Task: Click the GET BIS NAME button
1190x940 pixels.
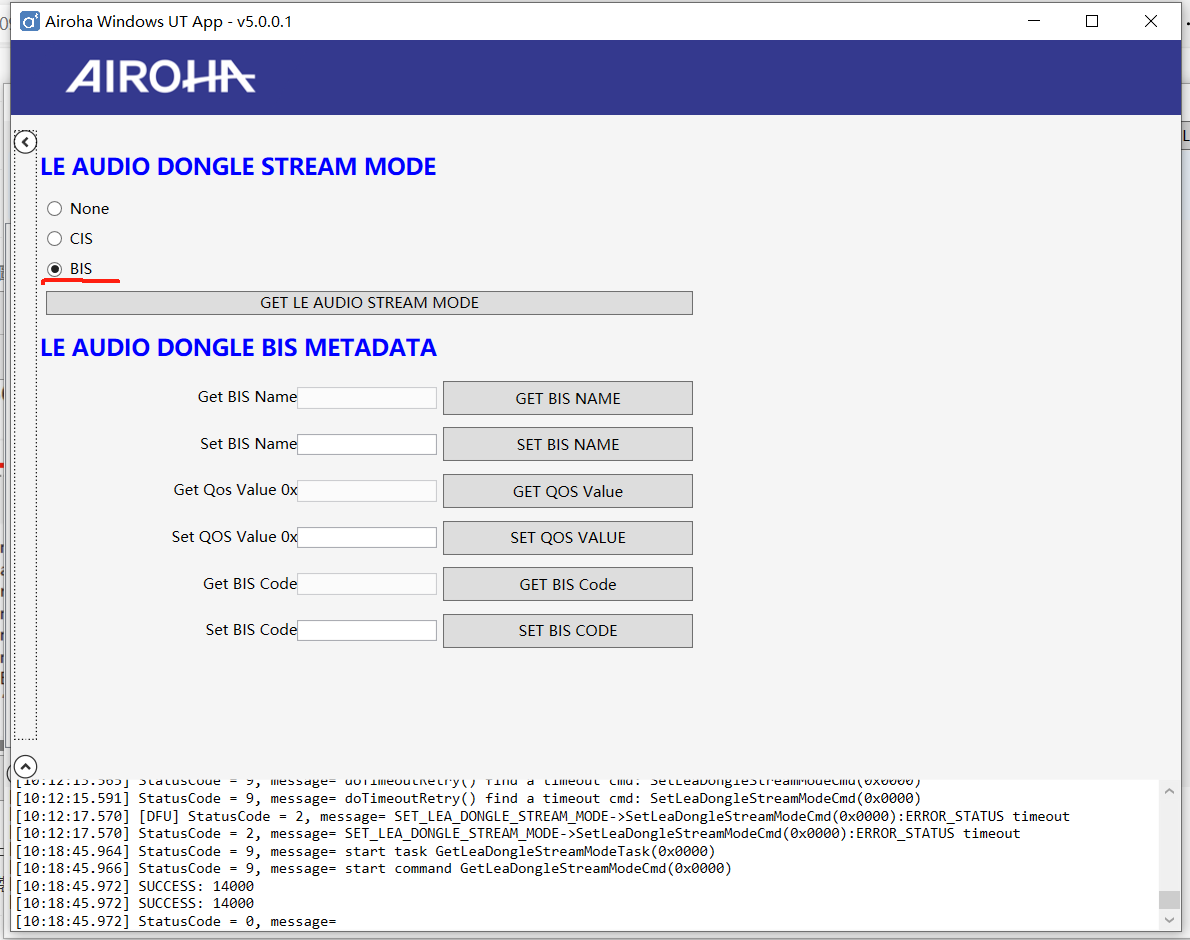Action: [568, 398]
